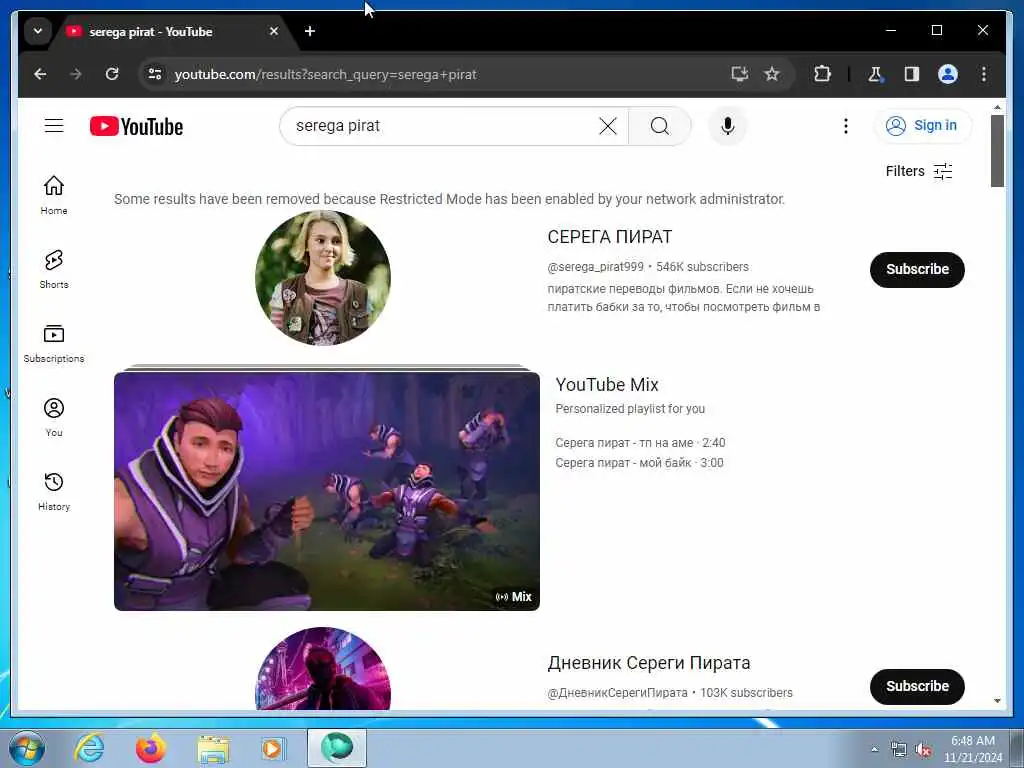Screen dimensions: 1024x768
Task: Launch Firefox from the taskbar
Action: pos(151,748)
